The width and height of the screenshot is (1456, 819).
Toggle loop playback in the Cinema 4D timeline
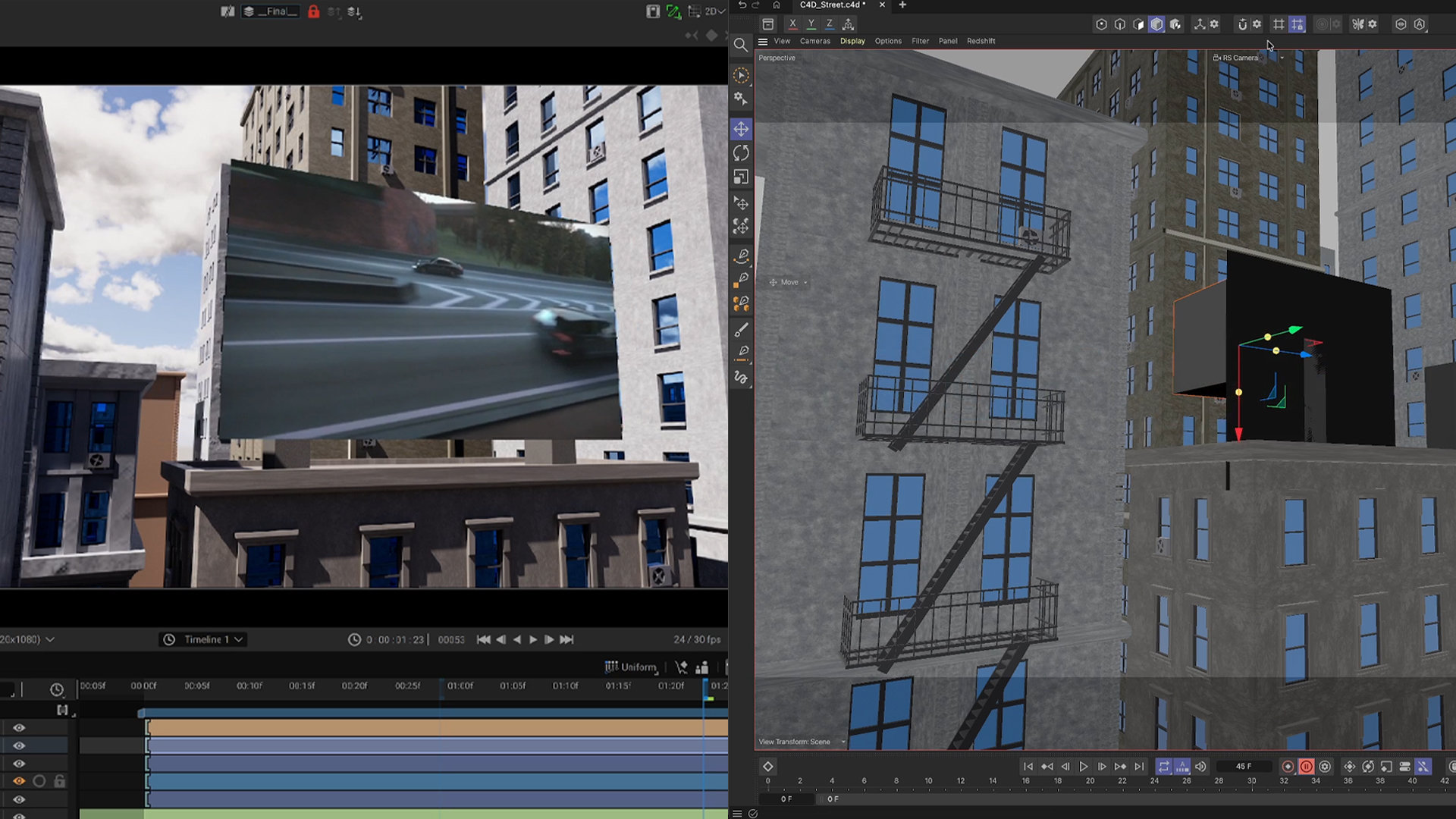[x=1164, y=767]
